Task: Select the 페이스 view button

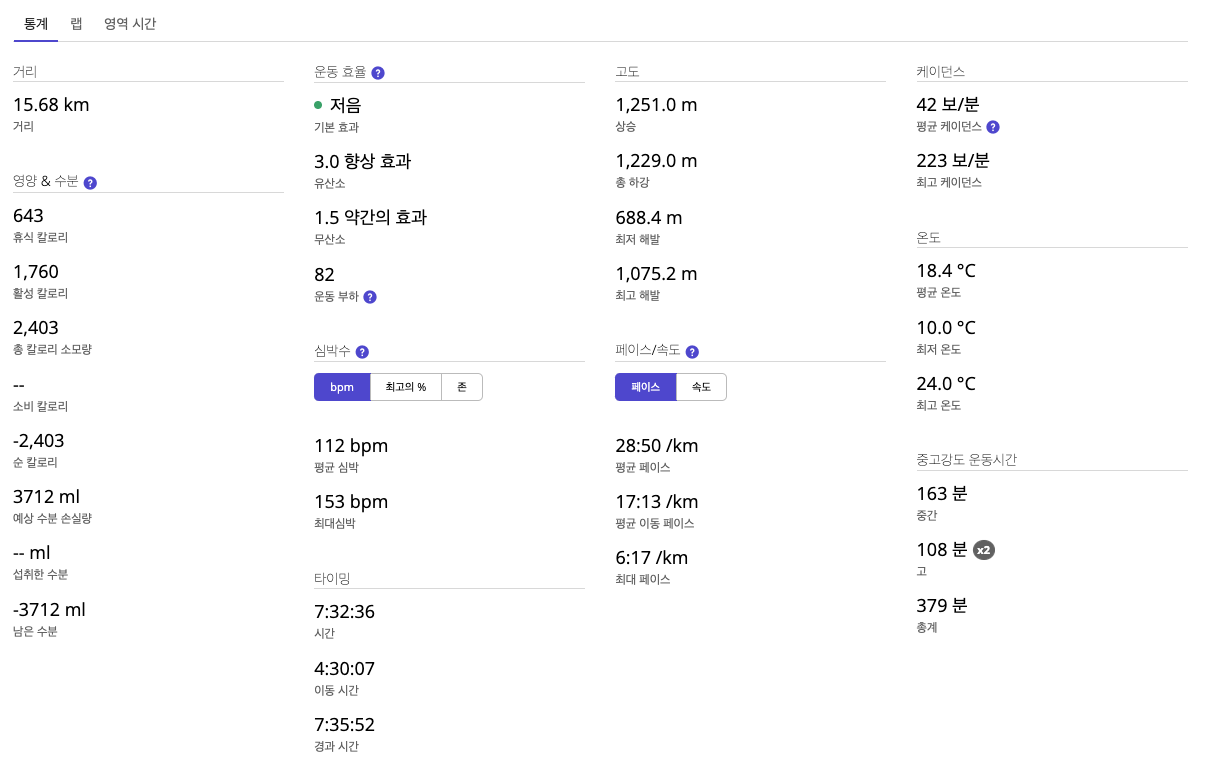Action: 645,386
